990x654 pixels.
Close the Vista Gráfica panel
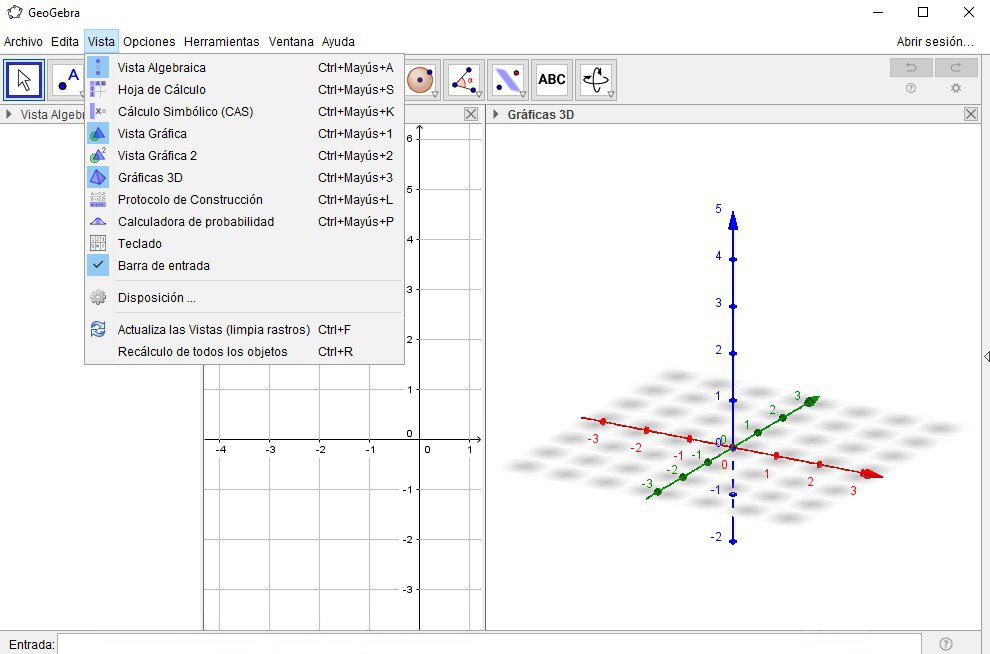(471, 114)
